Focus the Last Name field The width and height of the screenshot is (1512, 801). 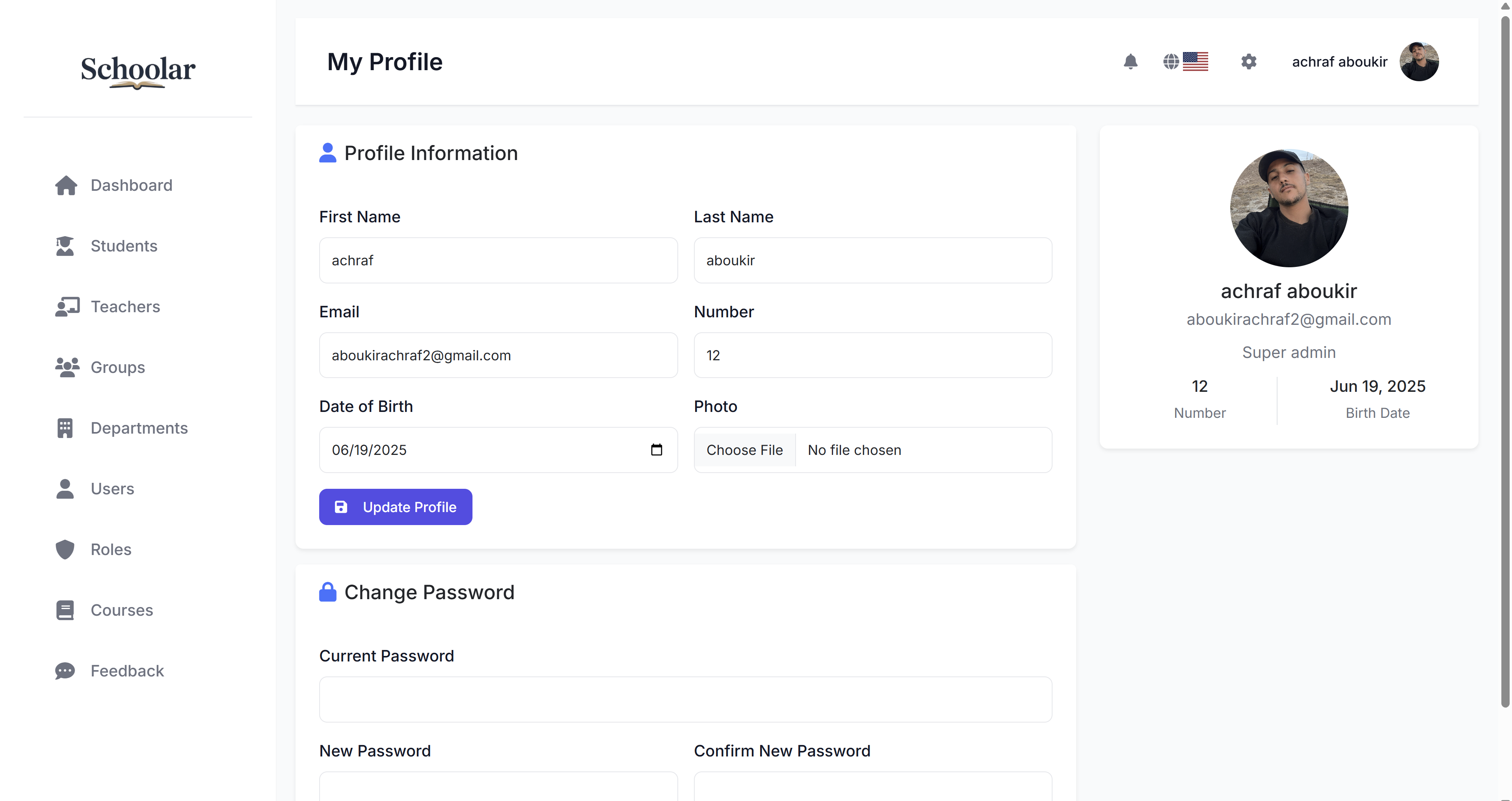pyautogui.click(x=873, y=260)
